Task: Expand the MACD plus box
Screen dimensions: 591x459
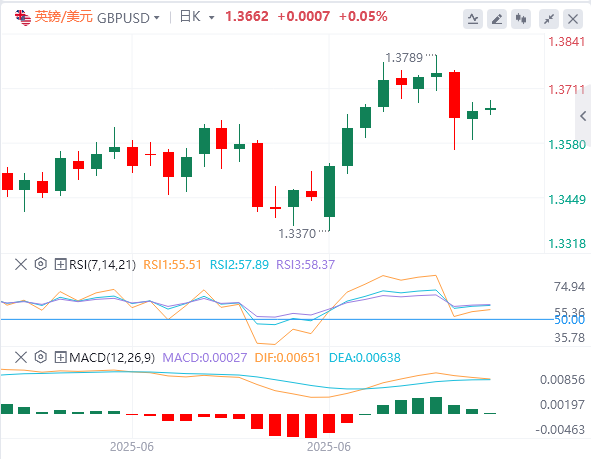Action: 60,357
